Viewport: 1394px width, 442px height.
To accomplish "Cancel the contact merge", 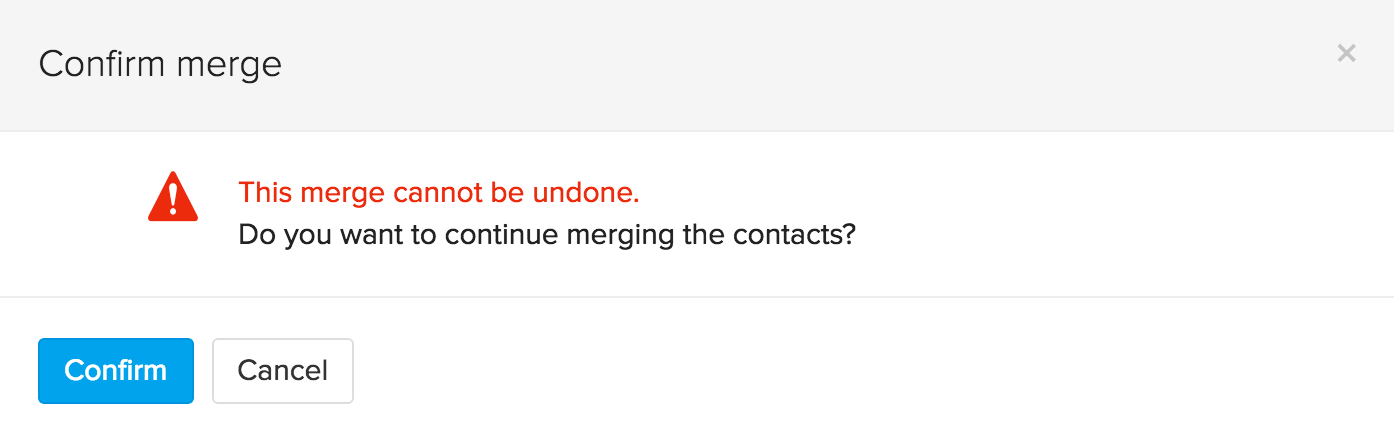I will point(283,371).
